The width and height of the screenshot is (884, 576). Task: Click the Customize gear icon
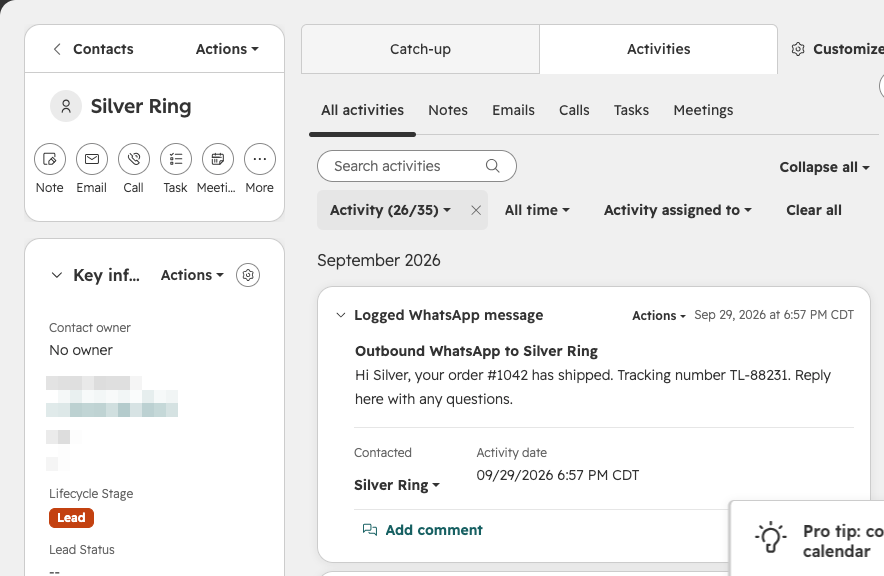pos(798,49)
